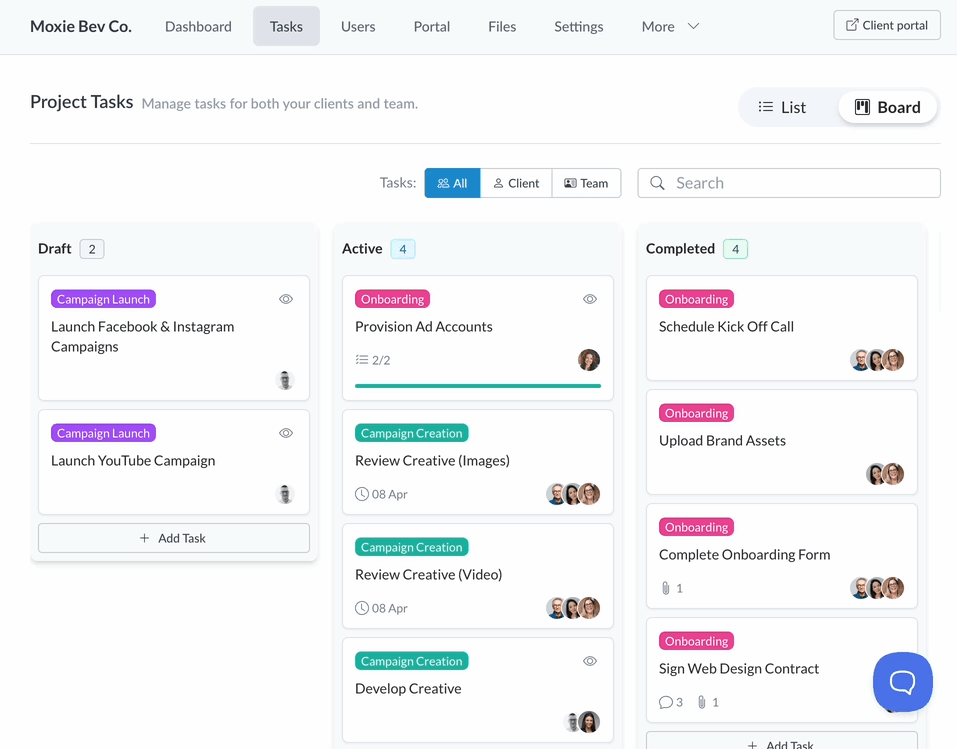Click the comments icon on Sign Web Design Contract
This screenshot has width=957, height=749.
(666, 702)
